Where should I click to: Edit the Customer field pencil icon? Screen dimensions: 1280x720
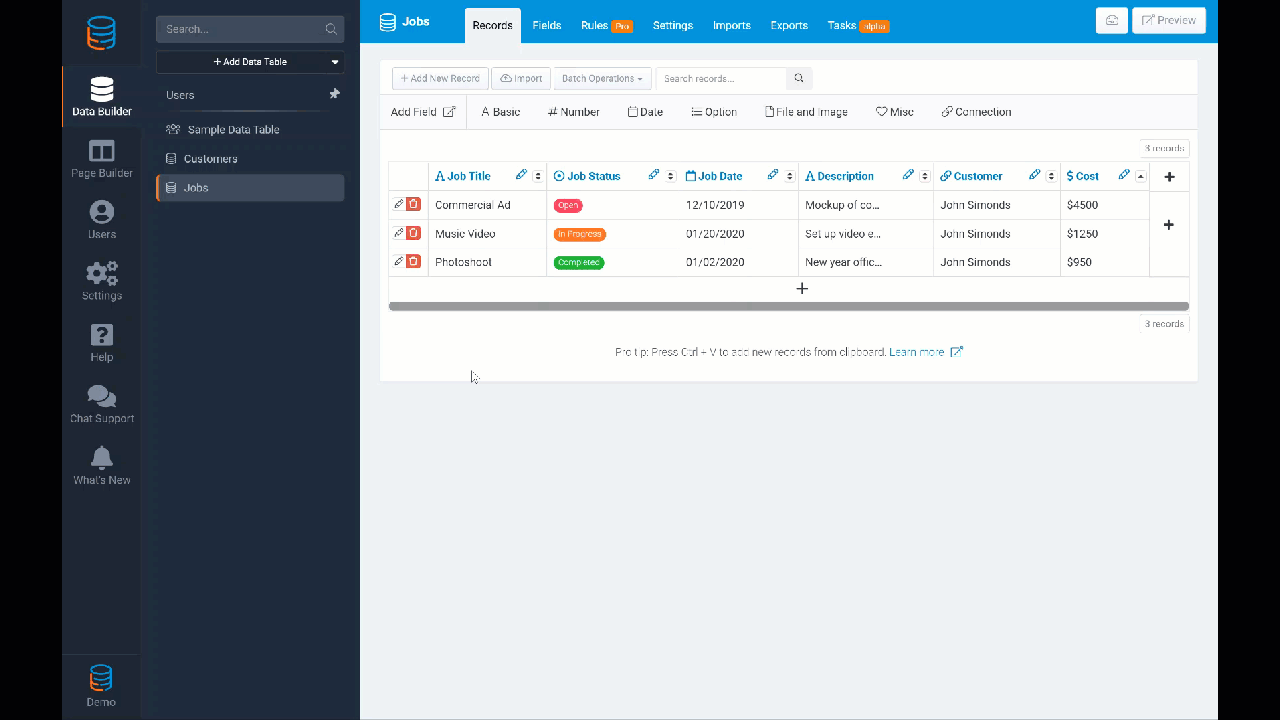click(x=1035, y=175)
